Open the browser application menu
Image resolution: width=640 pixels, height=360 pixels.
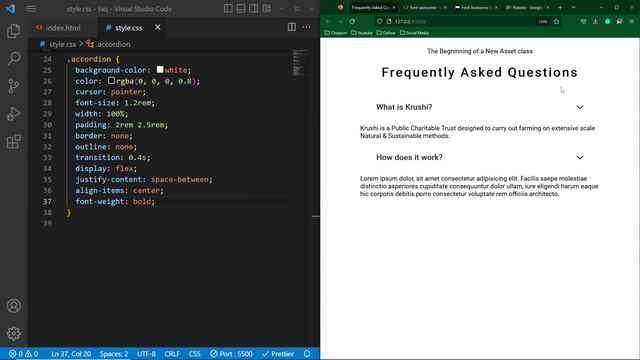point(632,21)
